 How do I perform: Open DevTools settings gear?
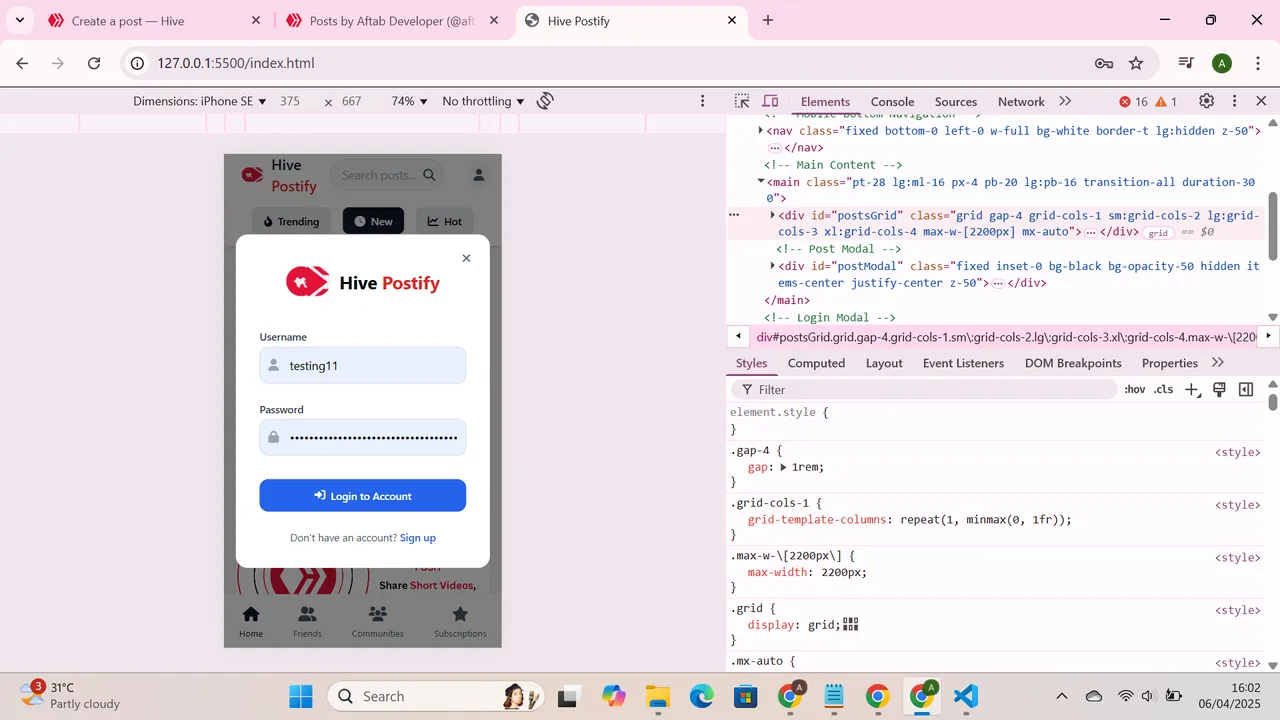(1207, 101)
